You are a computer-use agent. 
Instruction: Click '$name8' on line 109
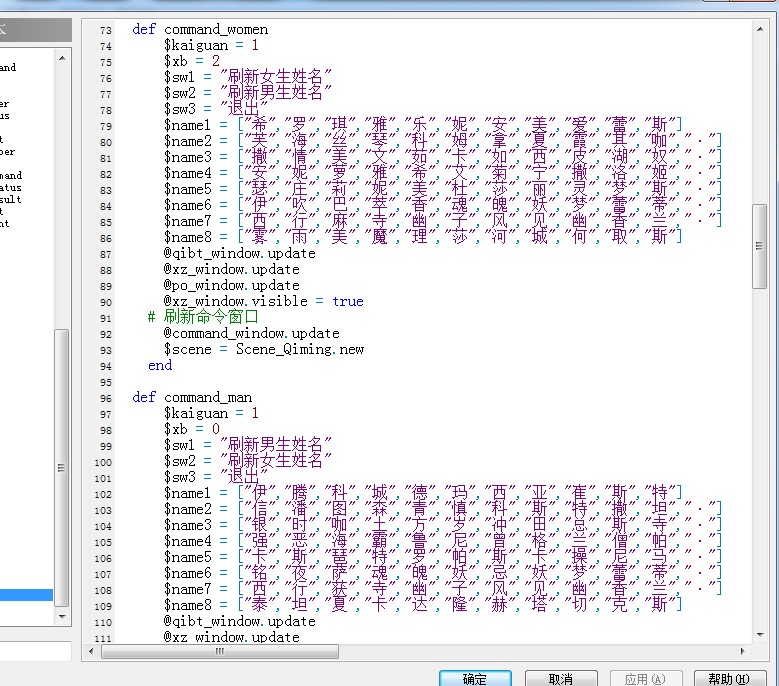187,605
